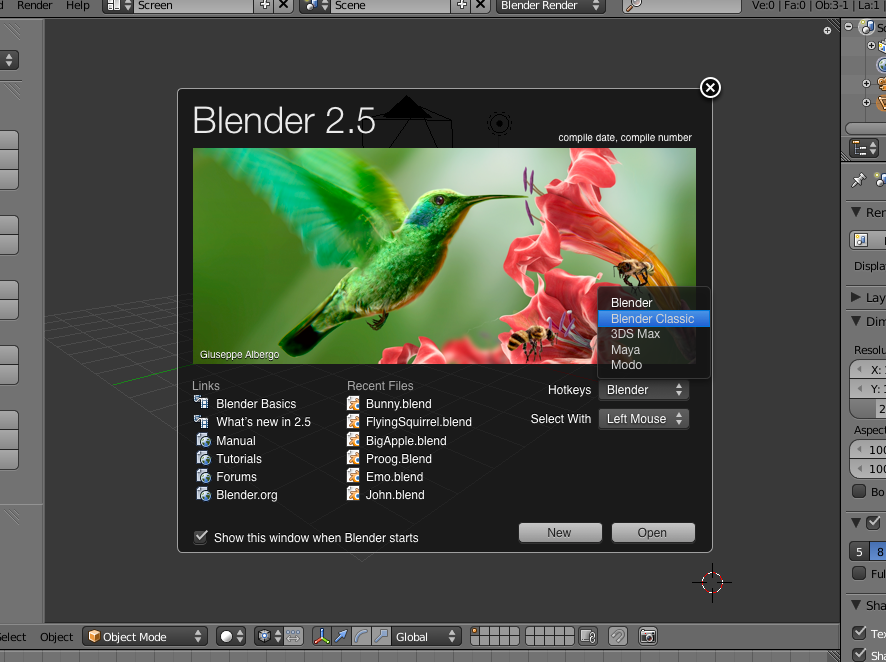
Task: Open the Render menu in top bar
Action: pyautogui.click(x=34, y=5)
